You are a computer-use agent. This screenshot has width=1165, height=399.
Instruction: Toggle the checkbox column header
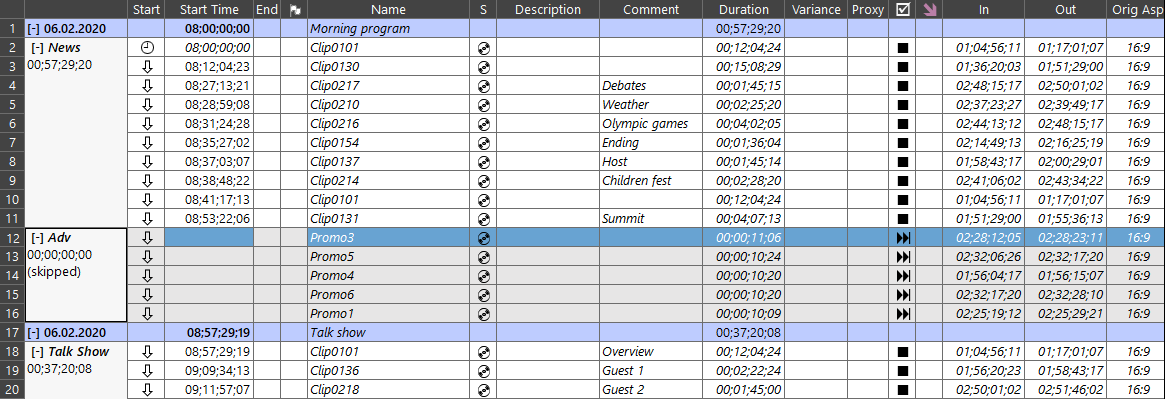point(903,10)
